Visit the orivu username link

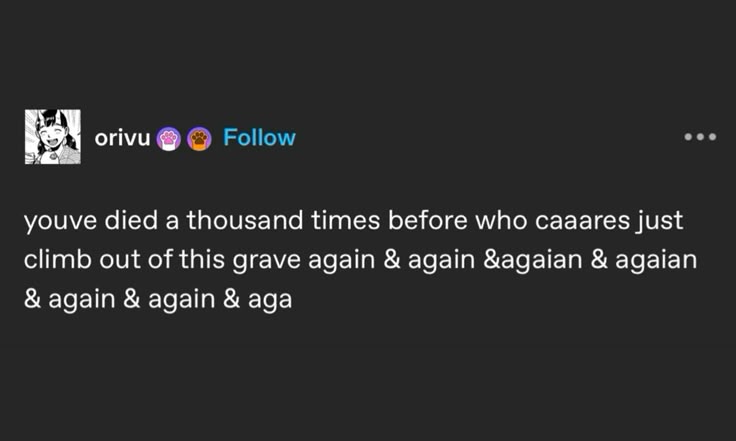(122, 138)
